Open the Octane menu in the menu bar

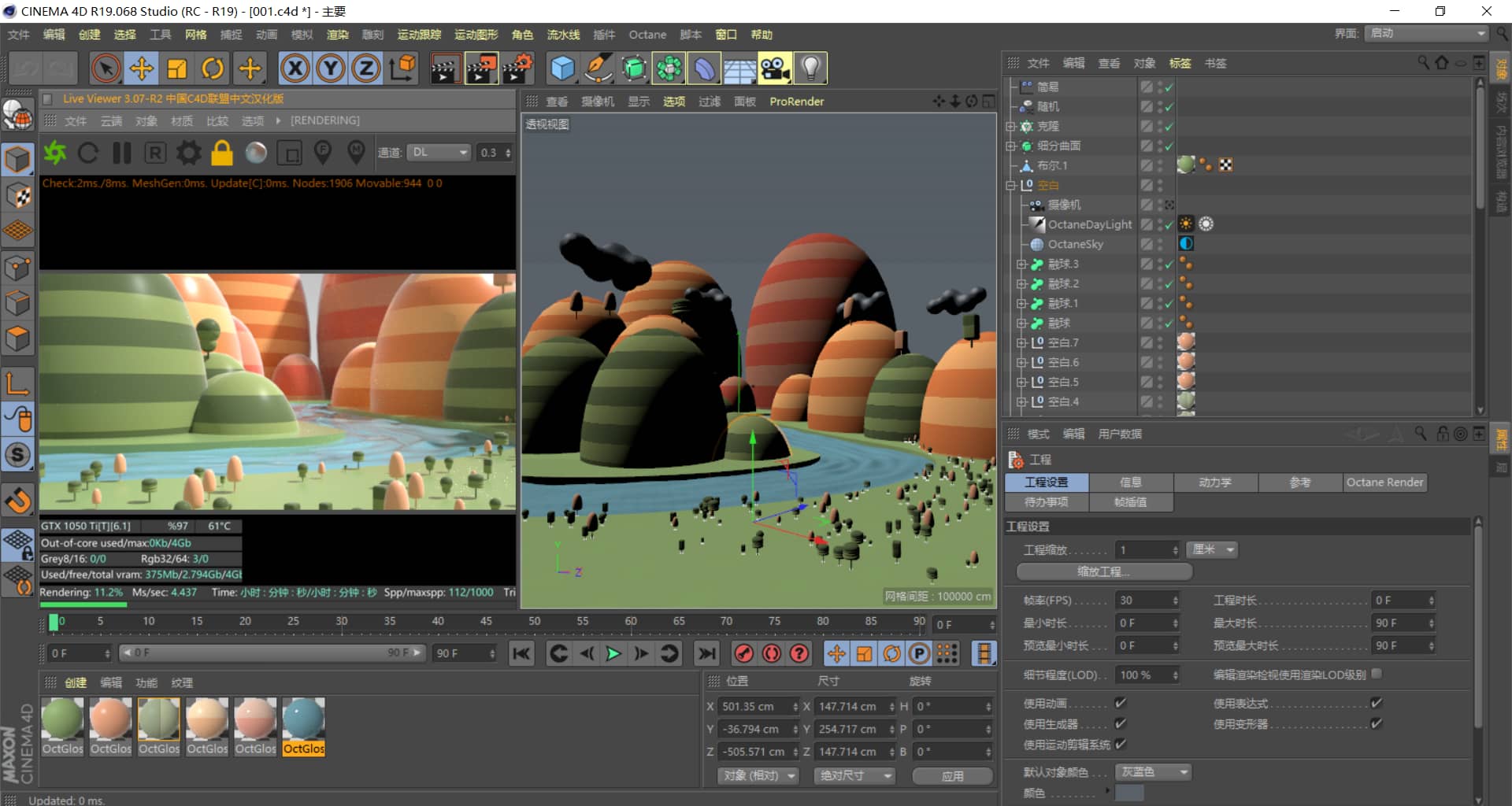(x=647, y=35)
